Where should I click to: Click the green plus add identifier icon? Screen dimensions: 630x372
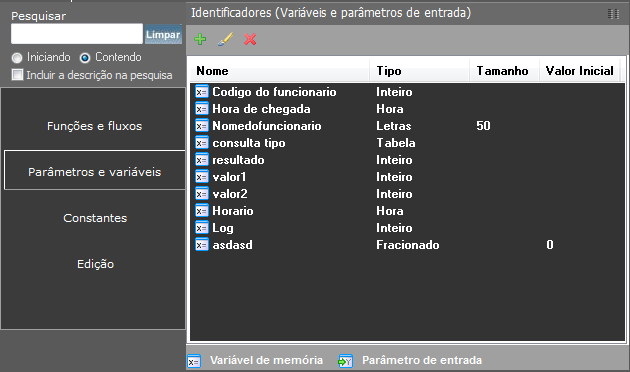(x=200, y=39)
